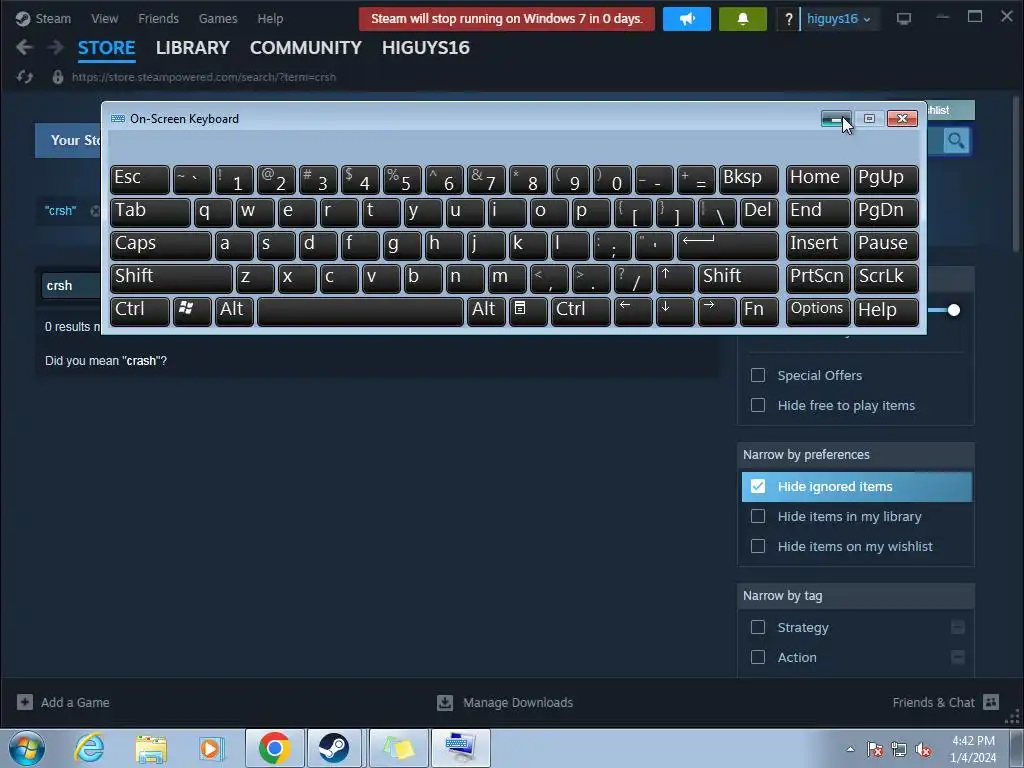The width and height of the screenshot is (1024, 768).
Task: Click the spacebar on On-Screen Keyboard
Action: pos(360,311)
